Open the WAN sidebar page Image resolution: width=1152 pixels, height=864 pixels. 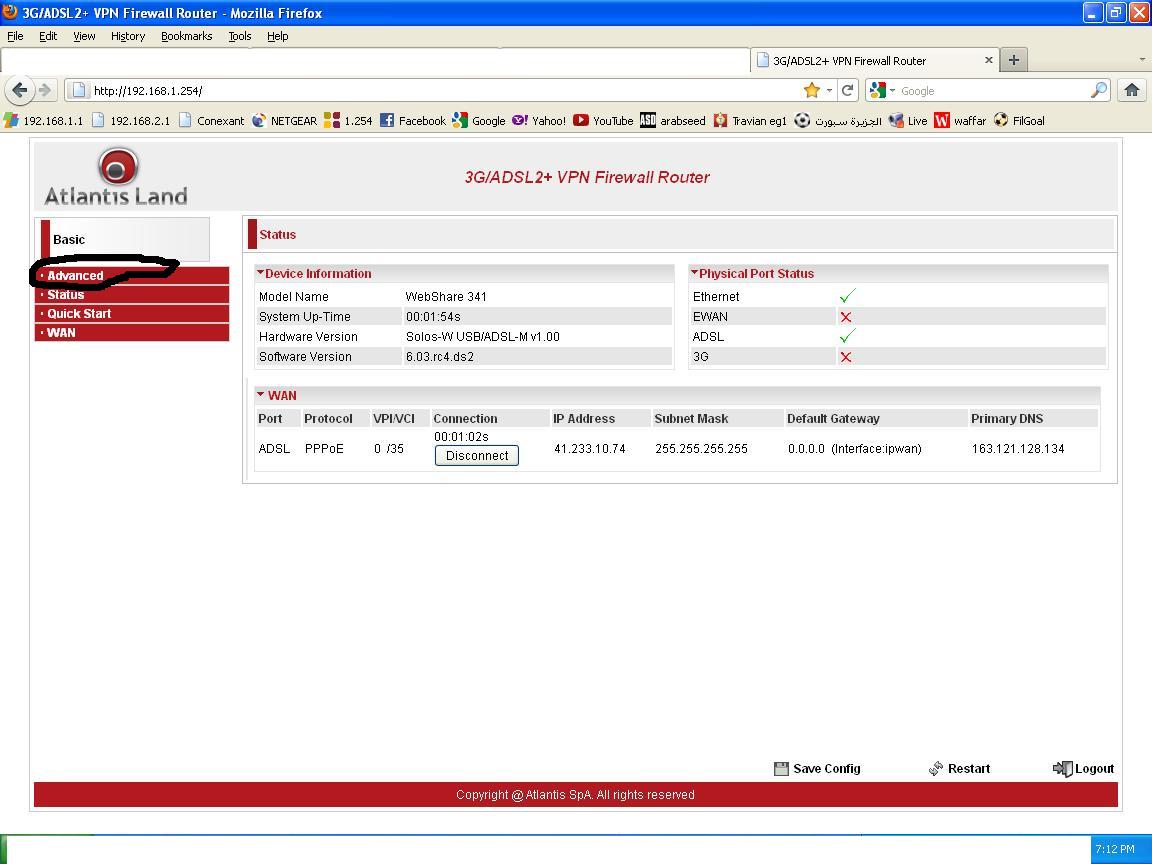point(132,333)
